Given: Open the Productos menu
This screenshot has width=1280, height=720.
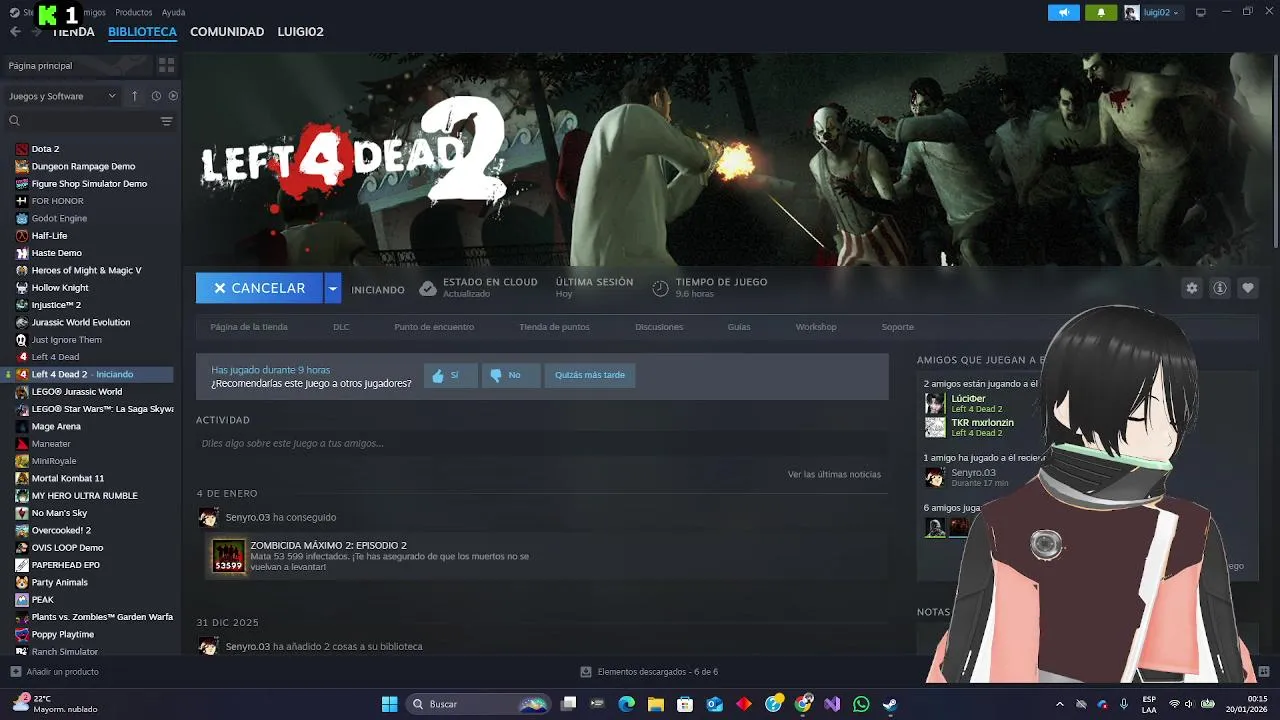Looking at the screenshot, I should click(x=134, y=12).
